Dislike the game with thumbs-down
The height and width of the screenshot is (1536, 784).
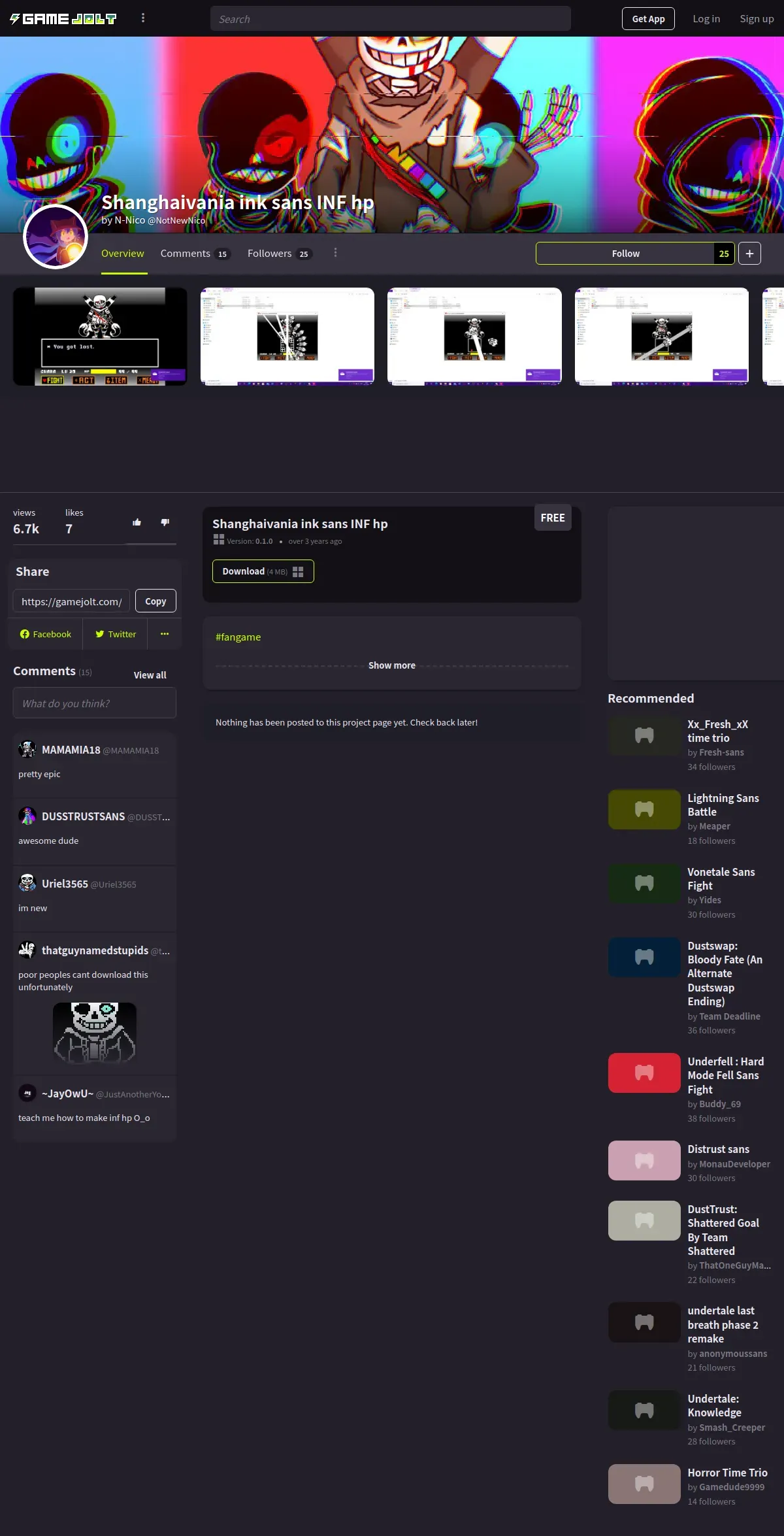click(x=165, y=522)
